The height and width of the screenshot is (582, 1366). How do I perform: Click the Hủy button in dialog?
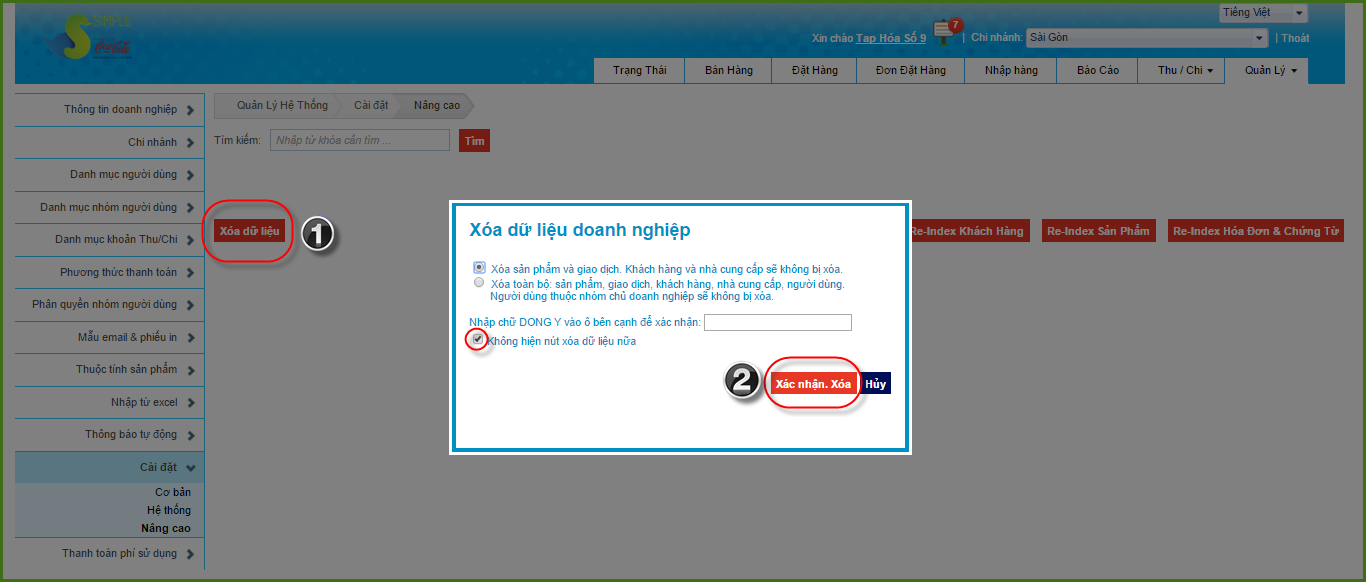876,384
